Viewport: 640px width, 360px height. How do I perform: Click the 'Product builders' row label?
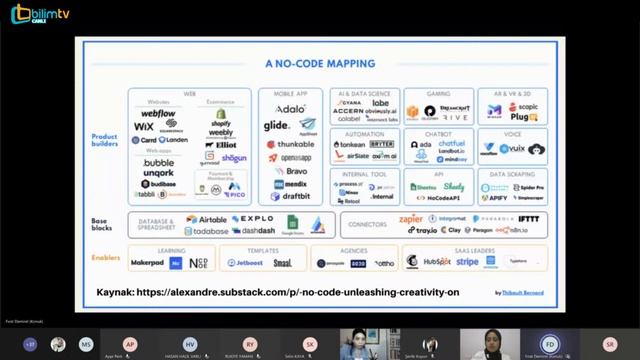[104, 140]
